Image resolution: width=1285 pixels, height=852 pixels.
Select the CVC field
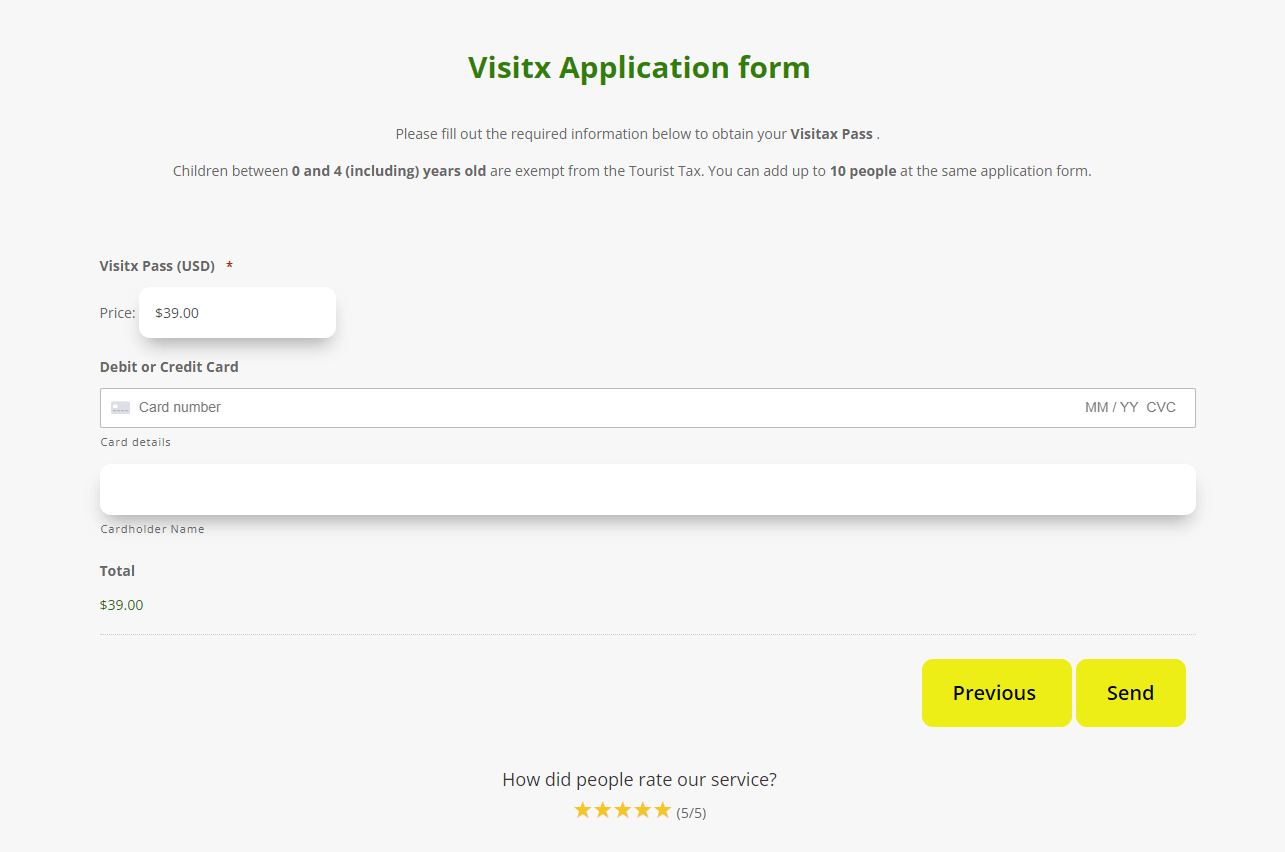coord(1161,408)
